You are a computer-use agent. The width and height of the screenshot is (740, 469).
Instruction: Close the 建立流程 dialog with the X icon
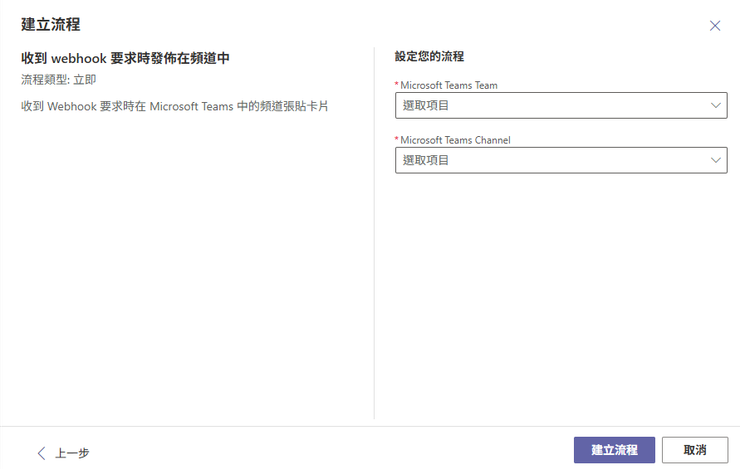pos(714,26)
